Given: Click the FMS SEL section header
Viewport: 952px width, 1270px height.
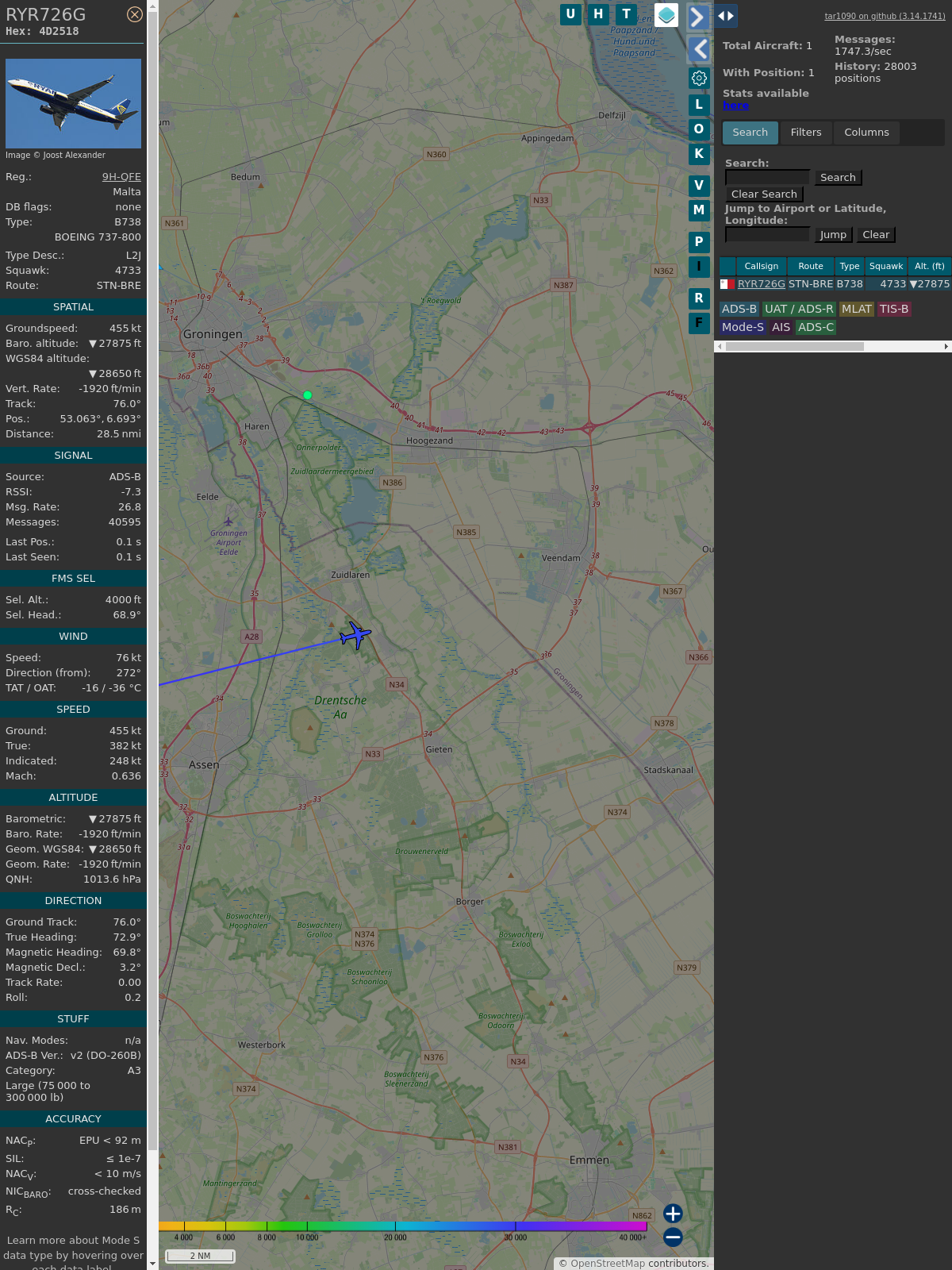Looking at the screenshot, I should click(x=73, y=579).
